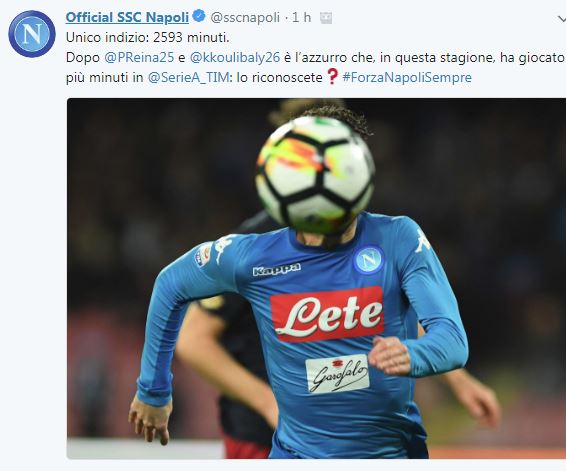Screen dimensions: 566x471
Task: Click tweet text "Unico indizio: 2593 minuti."
Action: tap(148, 38)
